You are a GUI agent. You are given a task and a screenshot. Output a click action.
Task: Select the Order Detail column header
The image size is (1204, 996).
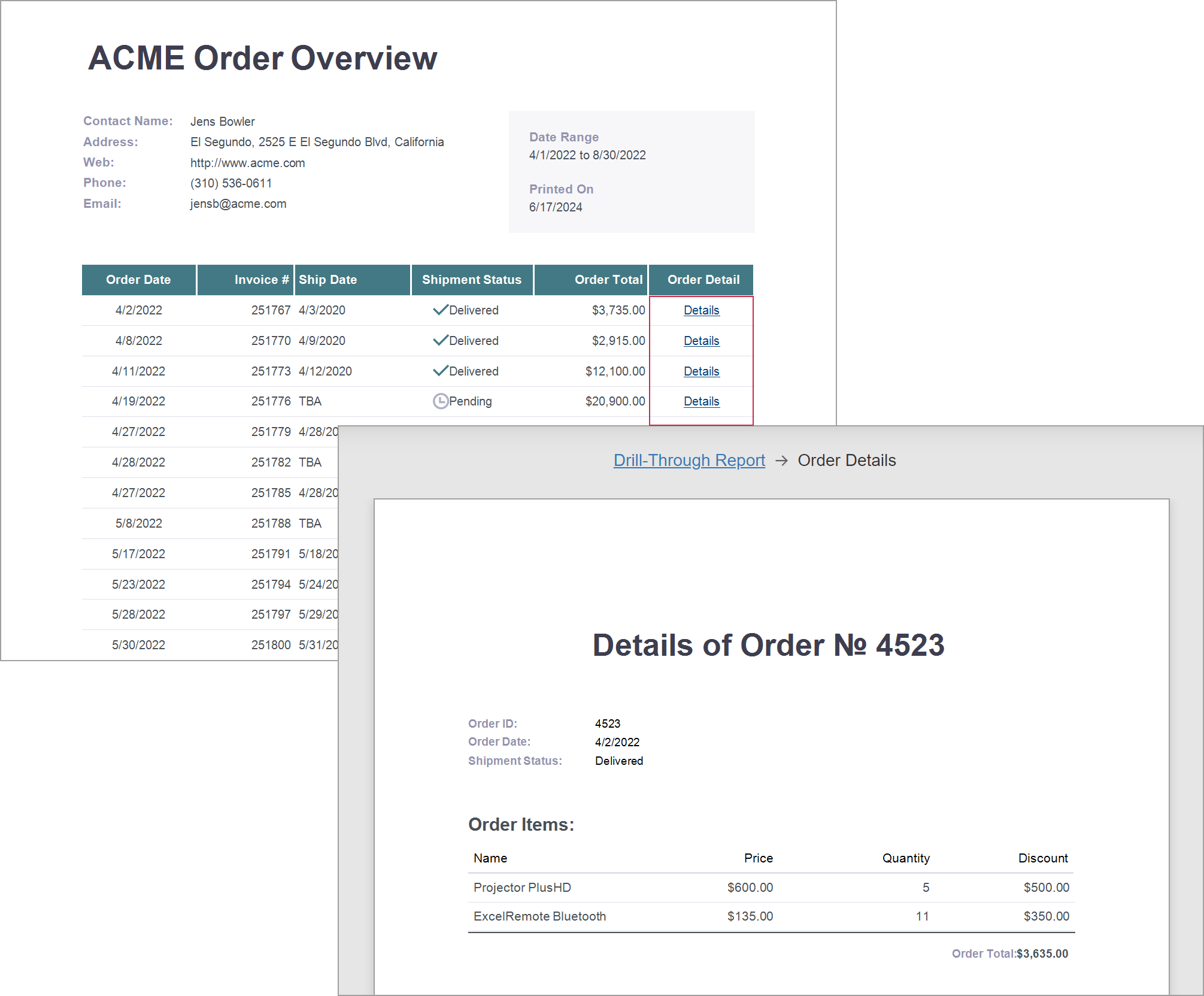pyautogui.click(x=701, y=280)
